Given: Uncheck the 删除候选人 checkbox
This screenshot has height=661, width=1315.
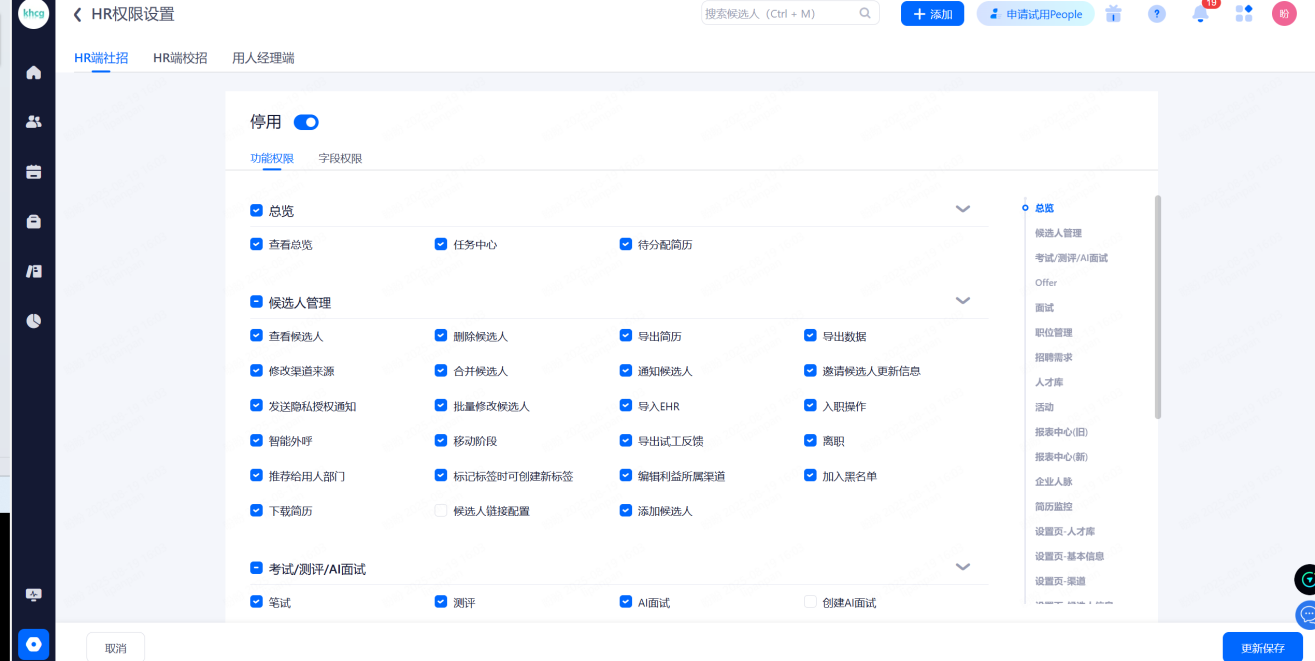Looking at the screenshot, I should click(x=441, y=336).
